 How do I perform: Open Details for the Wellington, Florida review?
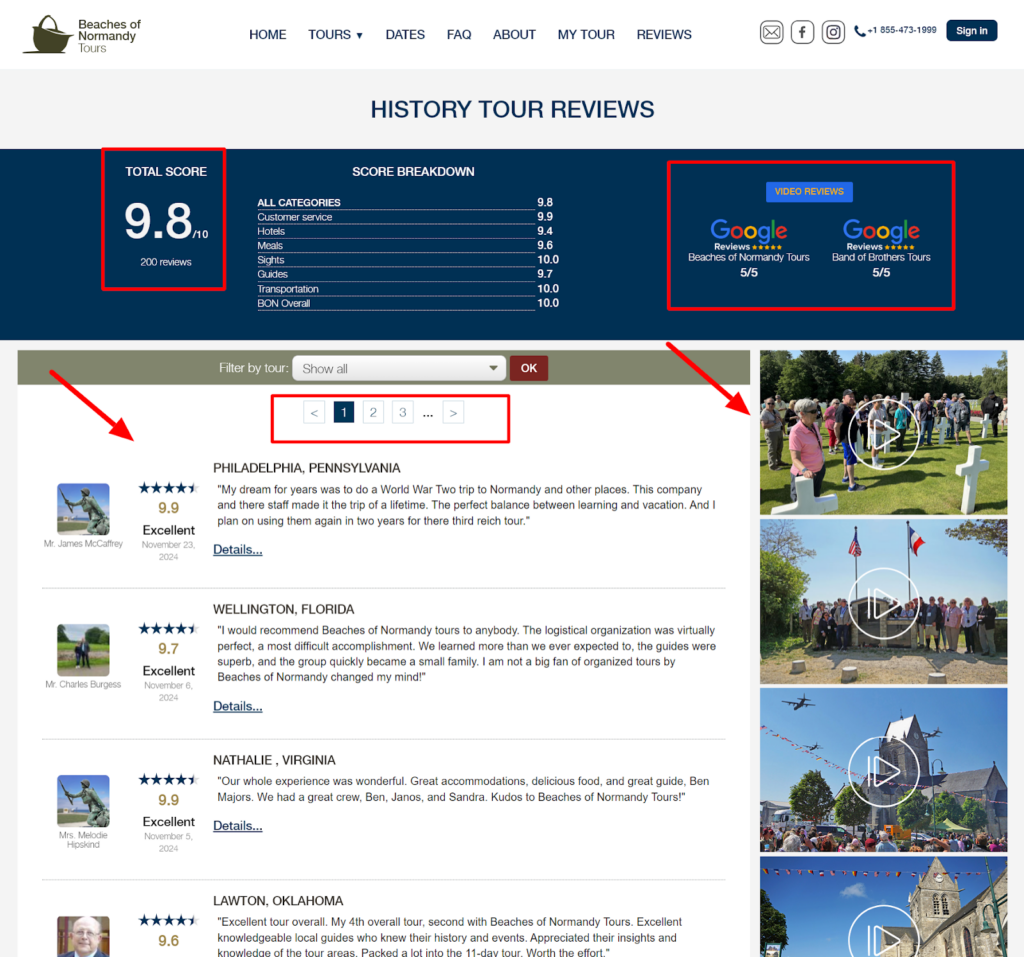(238, 707)
